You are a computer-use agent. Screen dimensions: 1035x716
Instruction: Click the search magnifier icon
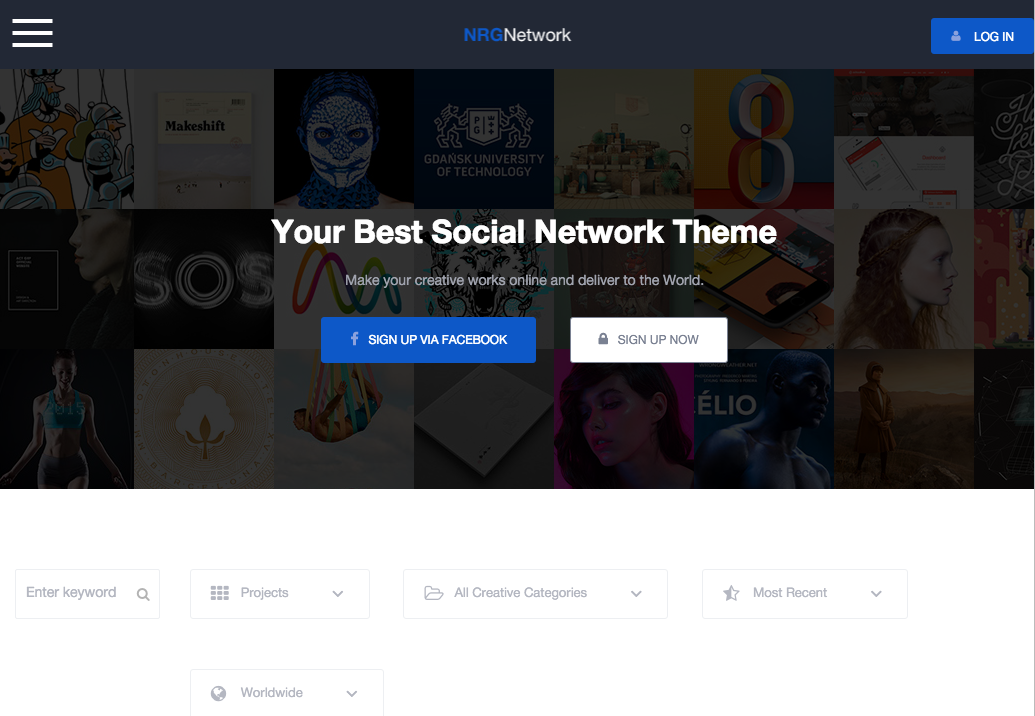pyautogui.click(x=143, y=594)
